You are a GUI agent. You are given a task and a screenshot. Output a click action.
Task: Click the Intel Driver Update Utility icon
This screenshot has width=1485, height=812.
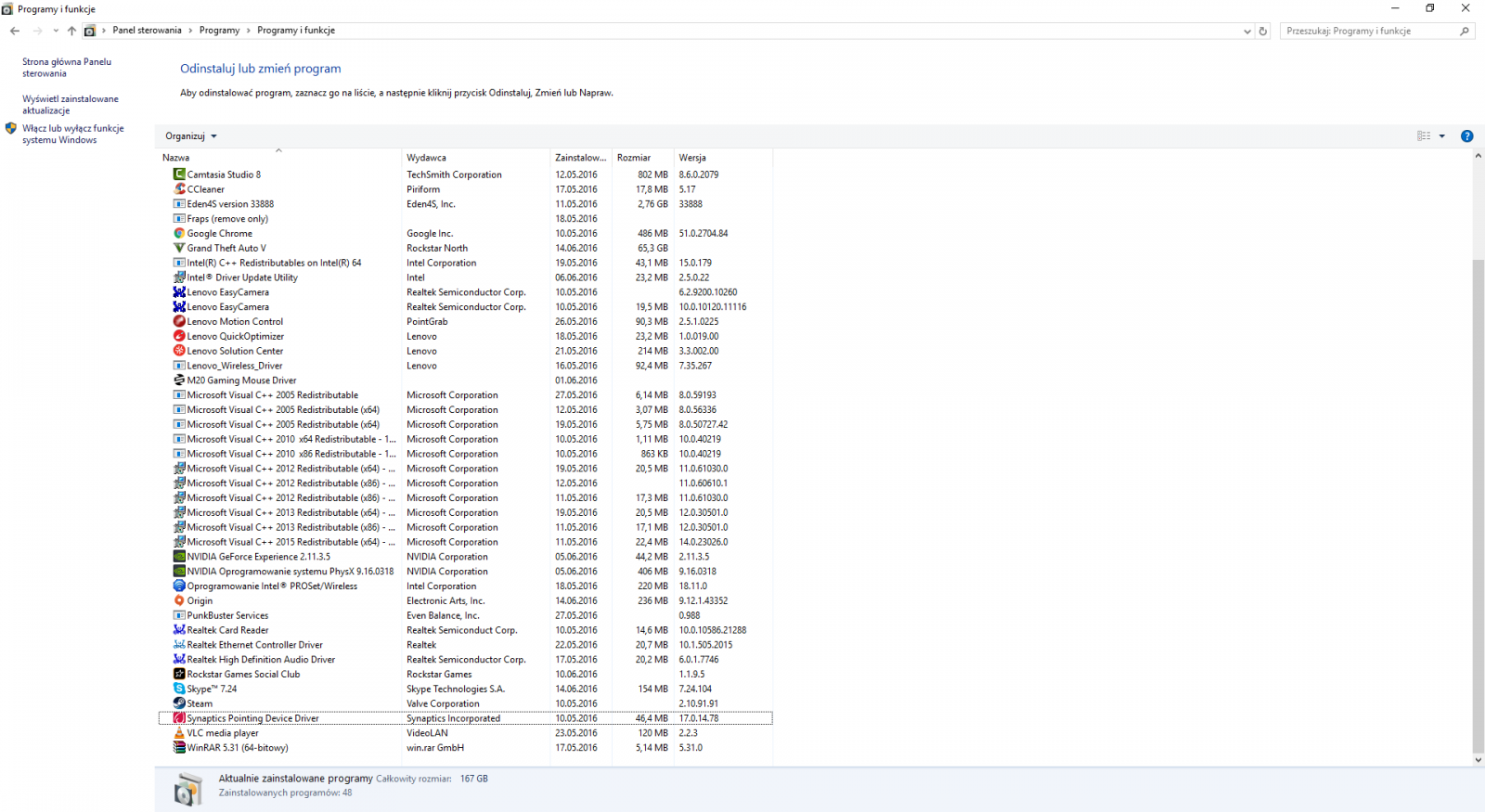pyautogui.click(x=179, y=277)
